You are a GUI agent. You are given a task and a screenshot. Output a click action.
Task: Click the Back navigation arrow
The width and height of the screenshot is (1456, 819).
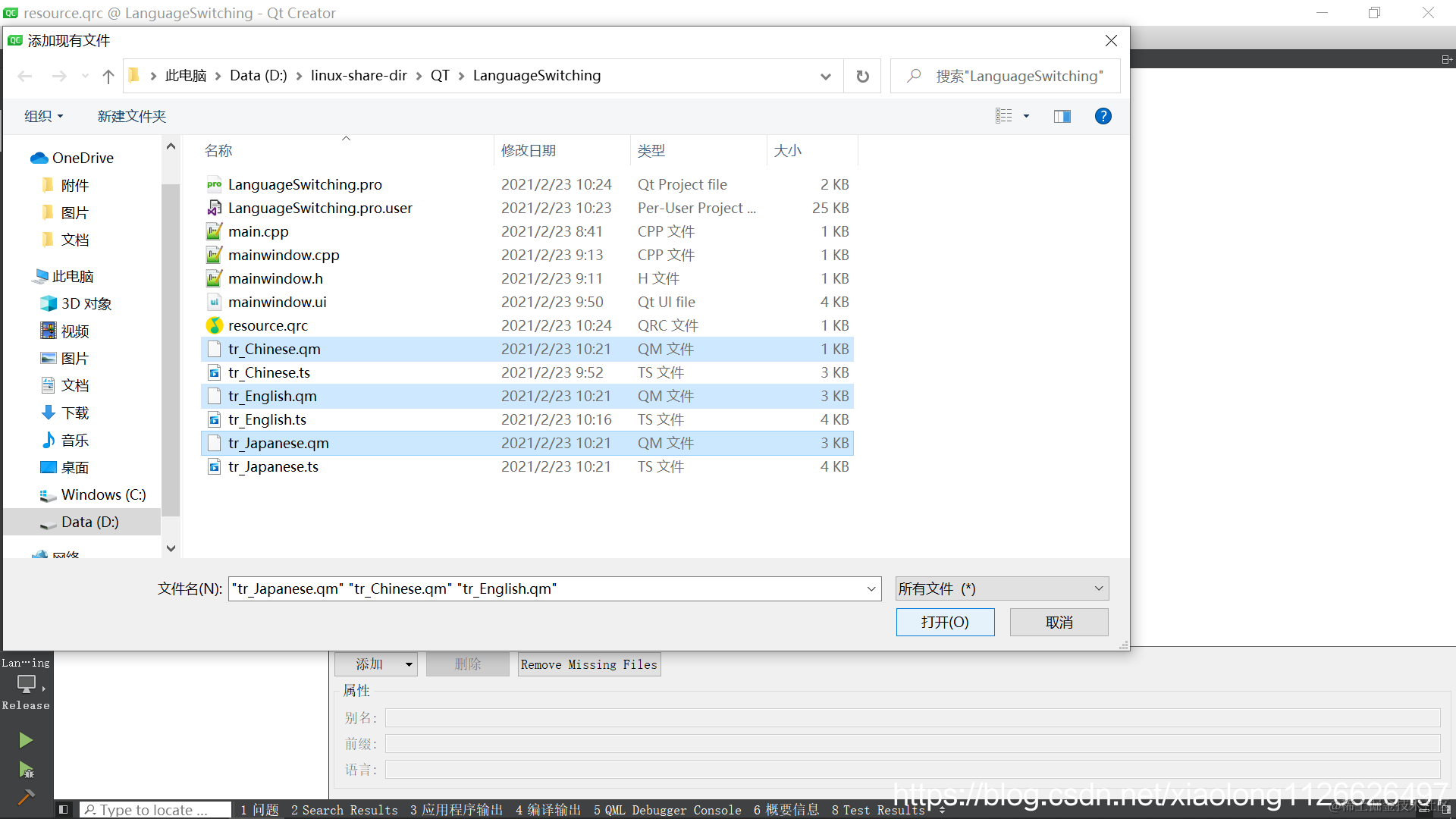click(x=25, y=76)
